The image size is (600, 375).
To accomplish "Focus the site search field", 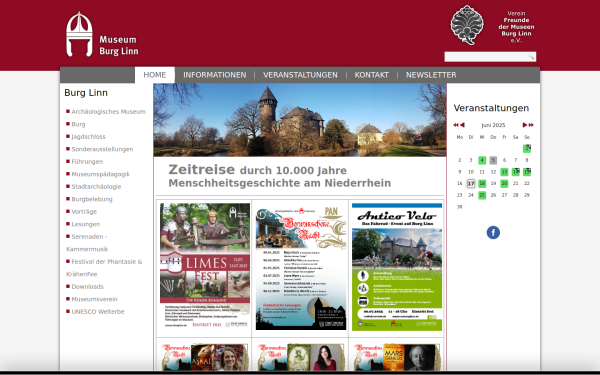I will [490, 57].
